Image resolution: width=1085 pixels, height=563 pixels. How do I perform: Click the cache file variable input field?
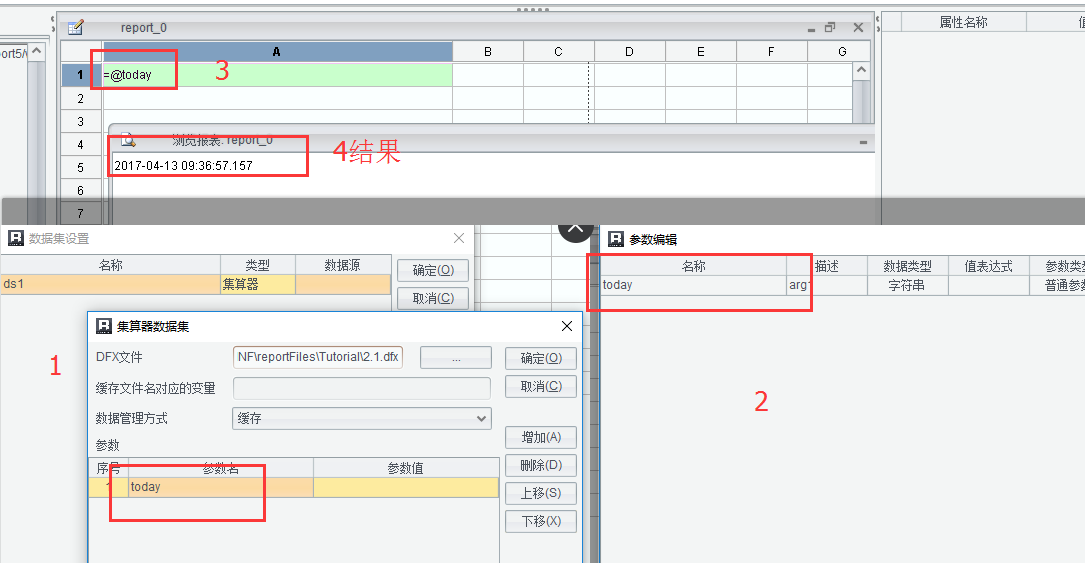362,388
